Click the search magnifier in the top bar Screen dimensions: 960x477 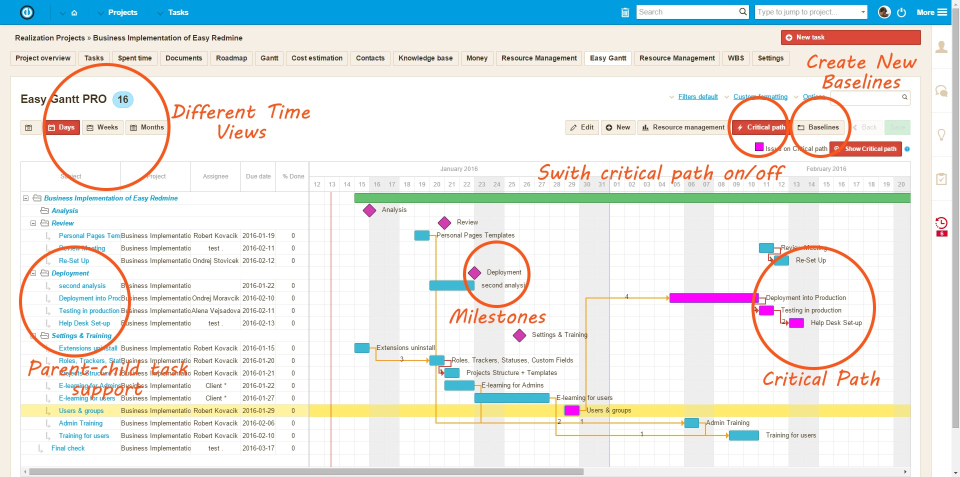(x=743, y=12)
